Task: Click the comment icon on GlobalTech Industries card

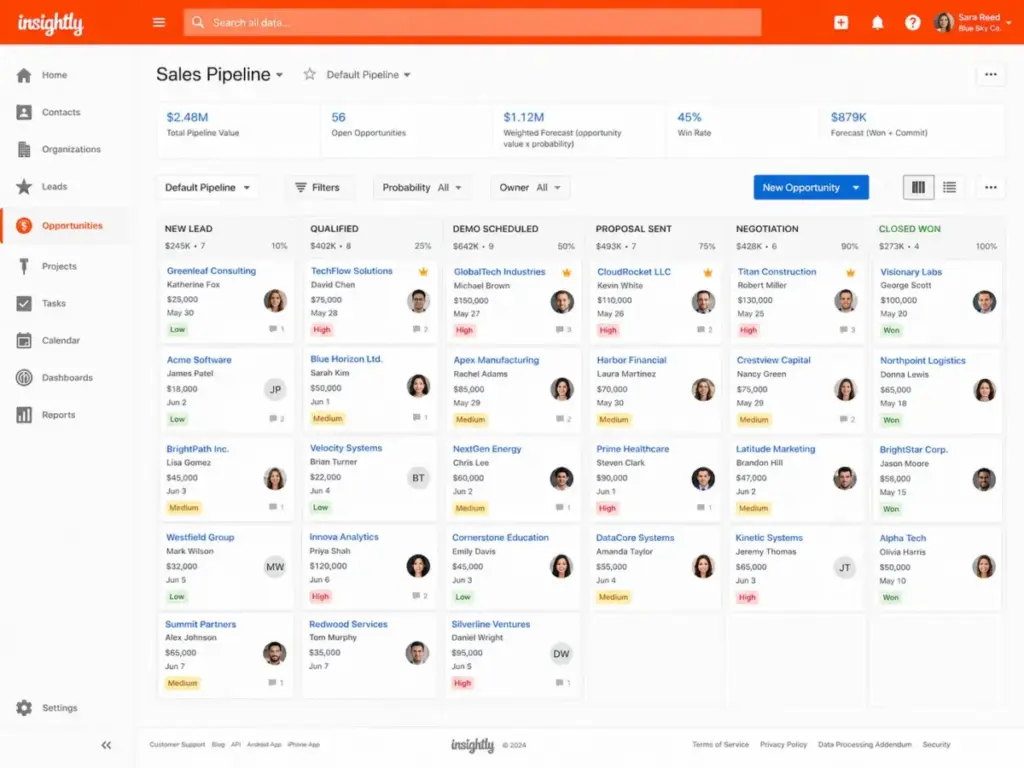Action: [x=560, y=330]
